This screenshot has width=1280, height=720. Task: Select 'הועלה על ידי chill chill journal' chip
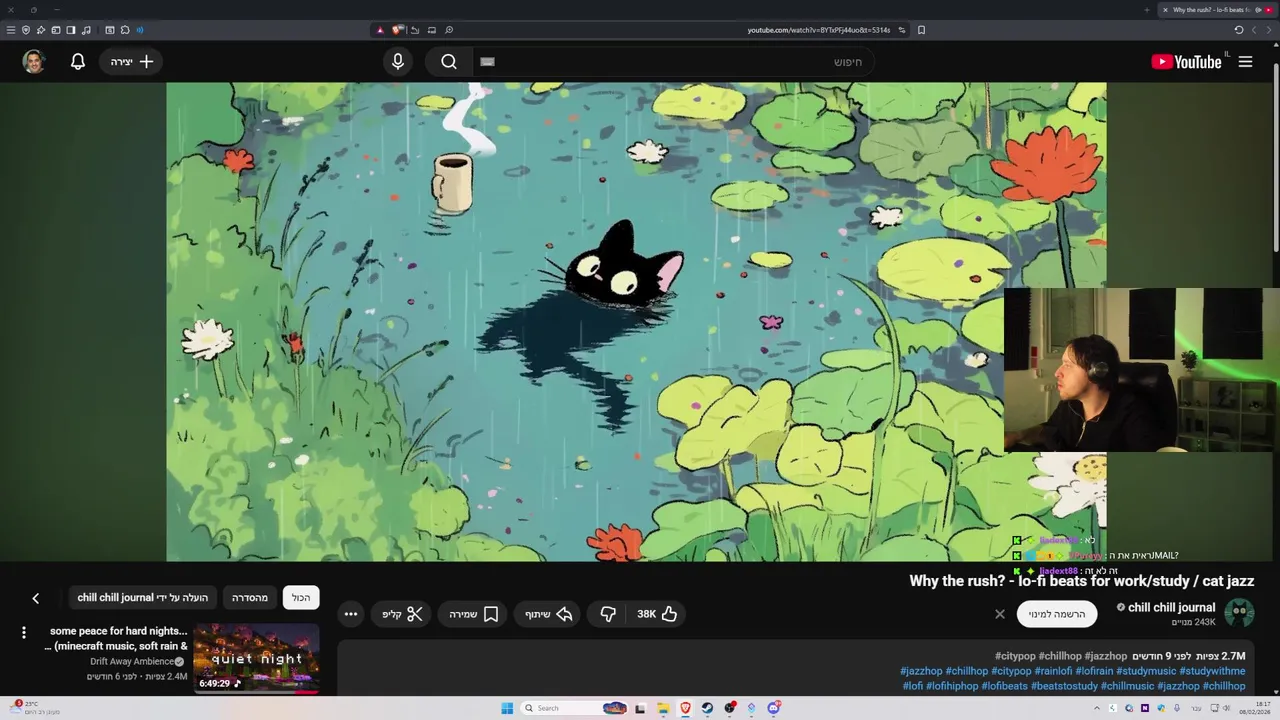click(x=143, y=598)
